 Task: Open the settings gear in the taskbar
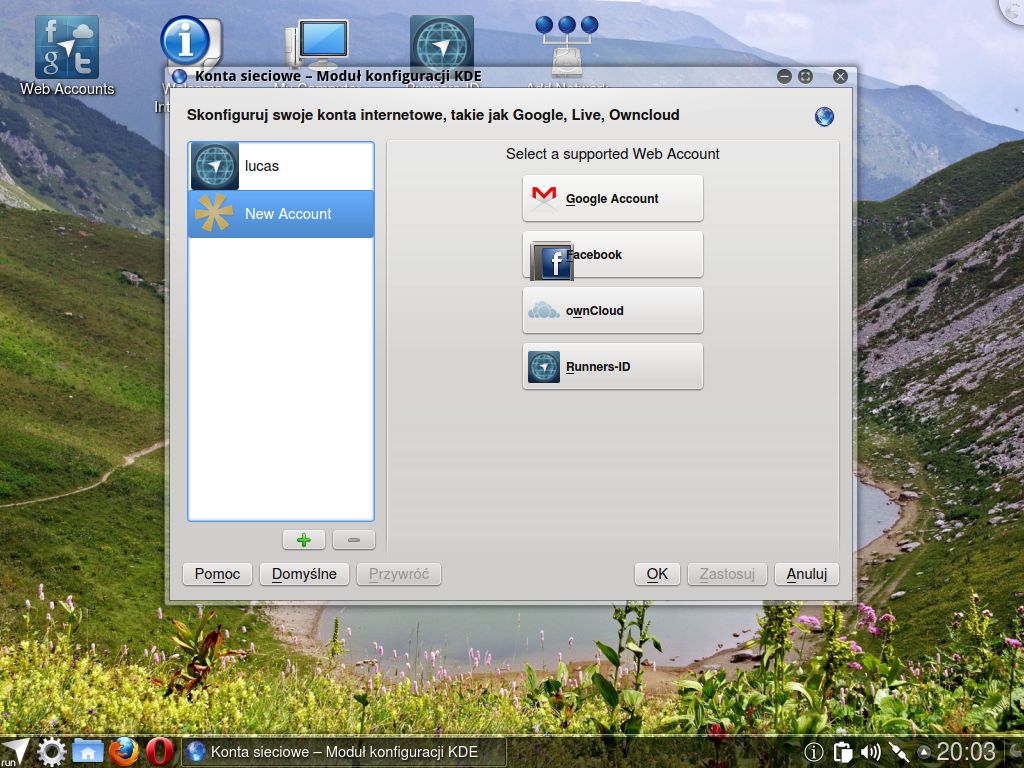51,752
